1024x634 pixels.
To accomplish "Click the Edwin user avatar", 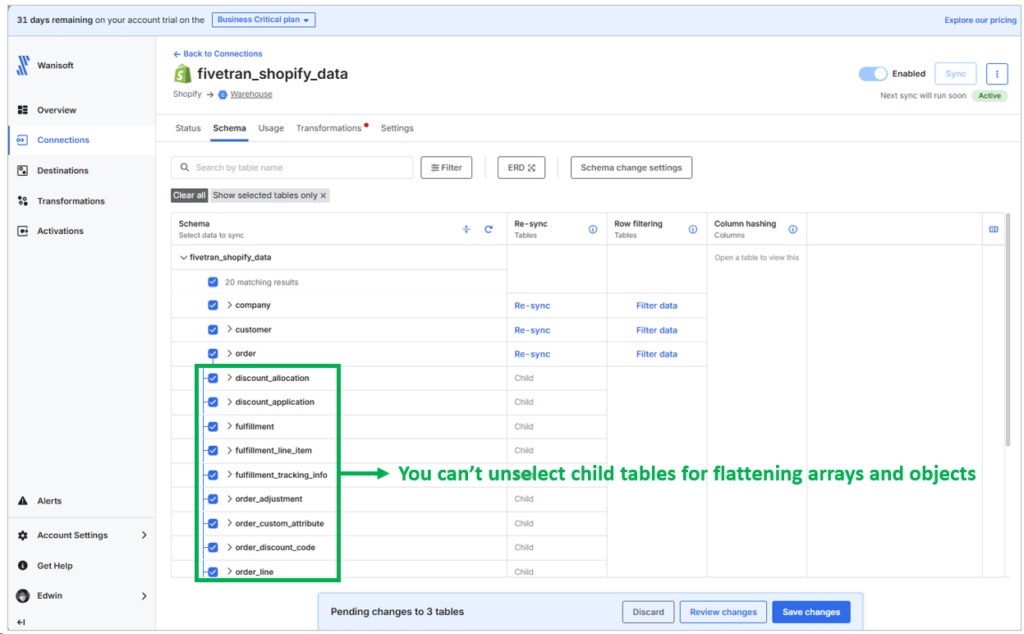I will tap(23, 595).
